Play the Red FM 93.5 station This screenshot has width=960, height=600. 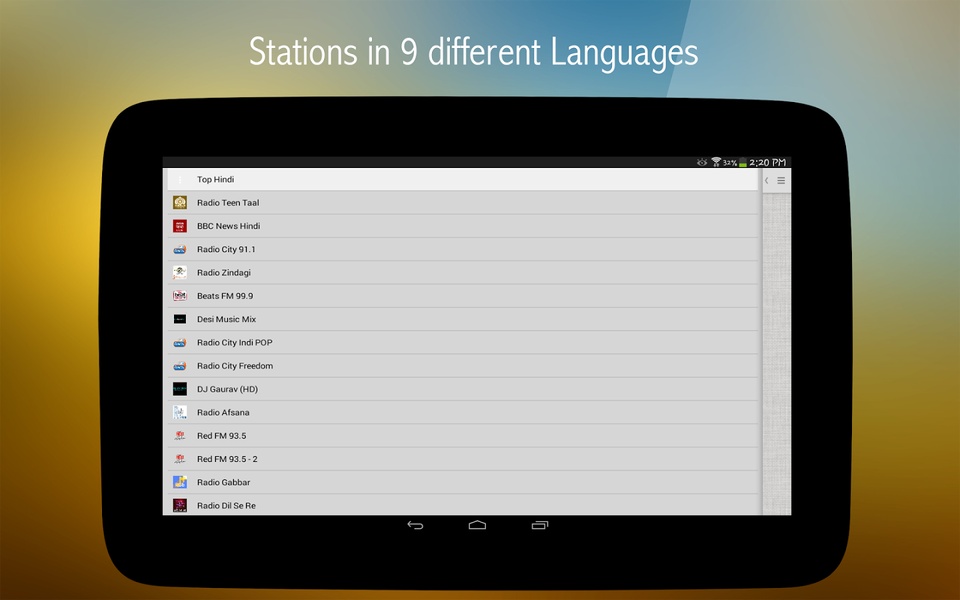coord(463,435)
